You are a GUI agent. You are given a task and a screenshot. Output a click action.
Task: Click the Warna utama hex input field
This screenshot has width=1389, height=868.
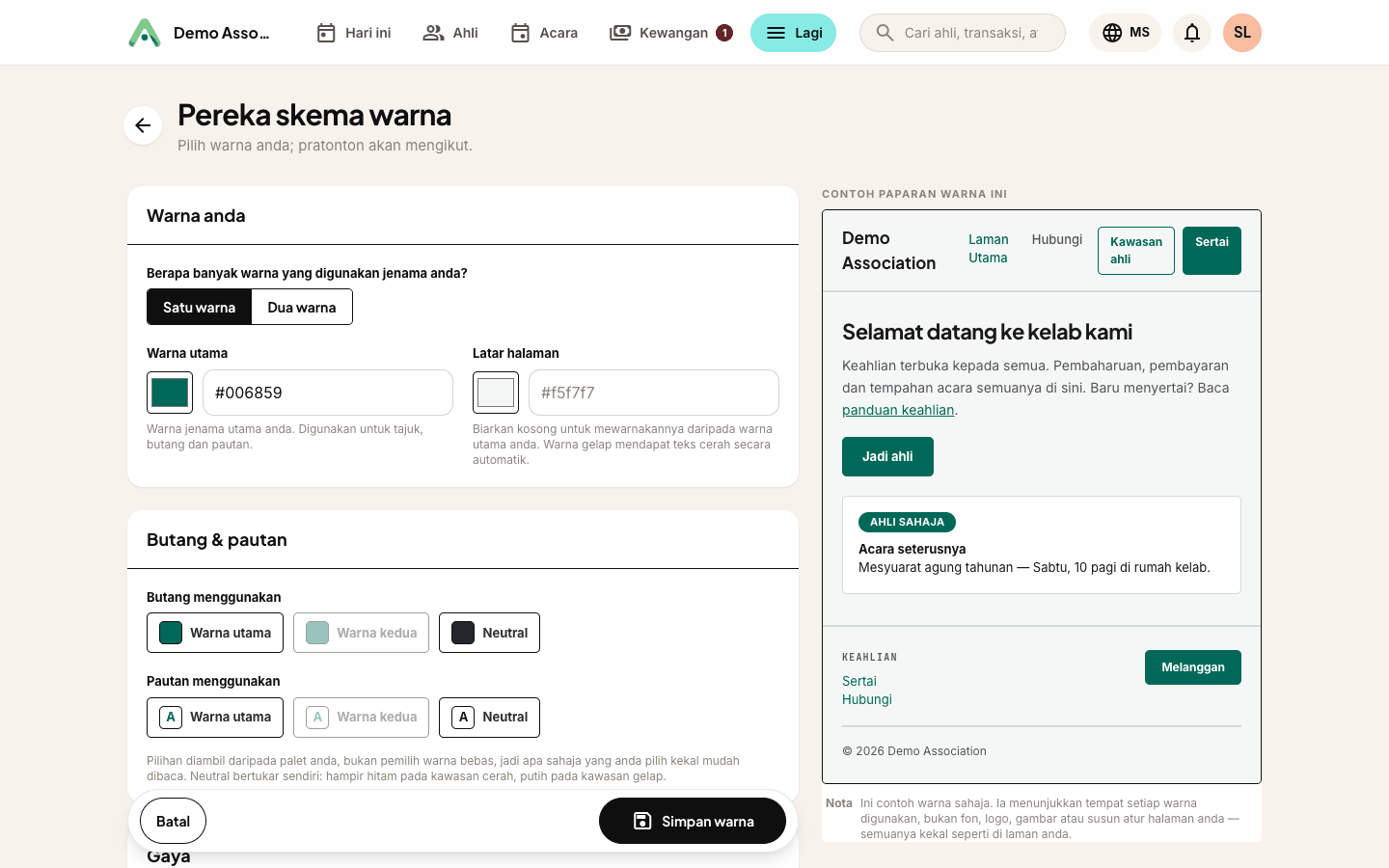(x=328, y=393)
